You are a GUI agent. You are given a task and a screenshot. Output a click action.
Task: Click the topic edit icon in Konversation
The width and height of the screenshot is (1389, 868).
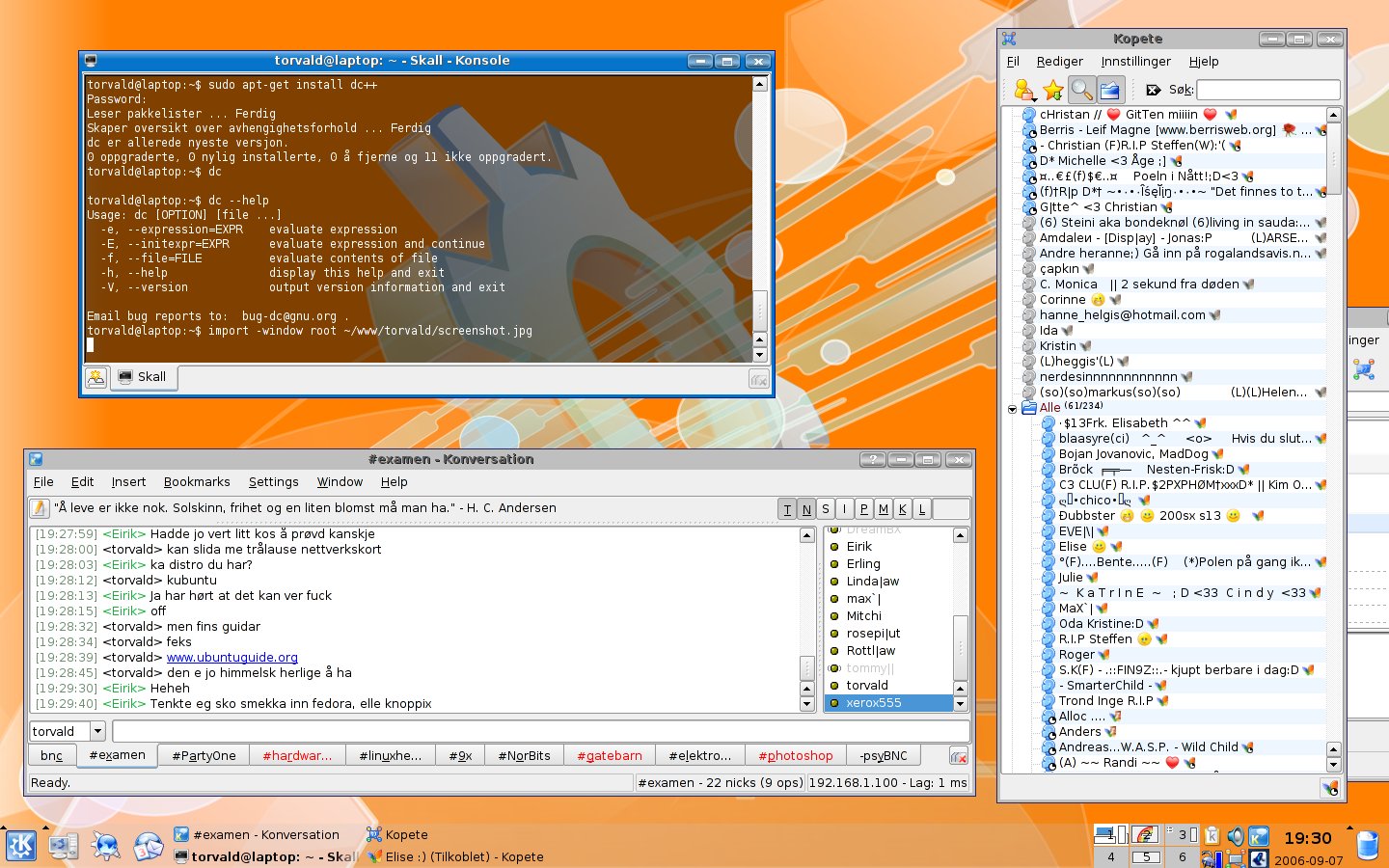point(40,508)
